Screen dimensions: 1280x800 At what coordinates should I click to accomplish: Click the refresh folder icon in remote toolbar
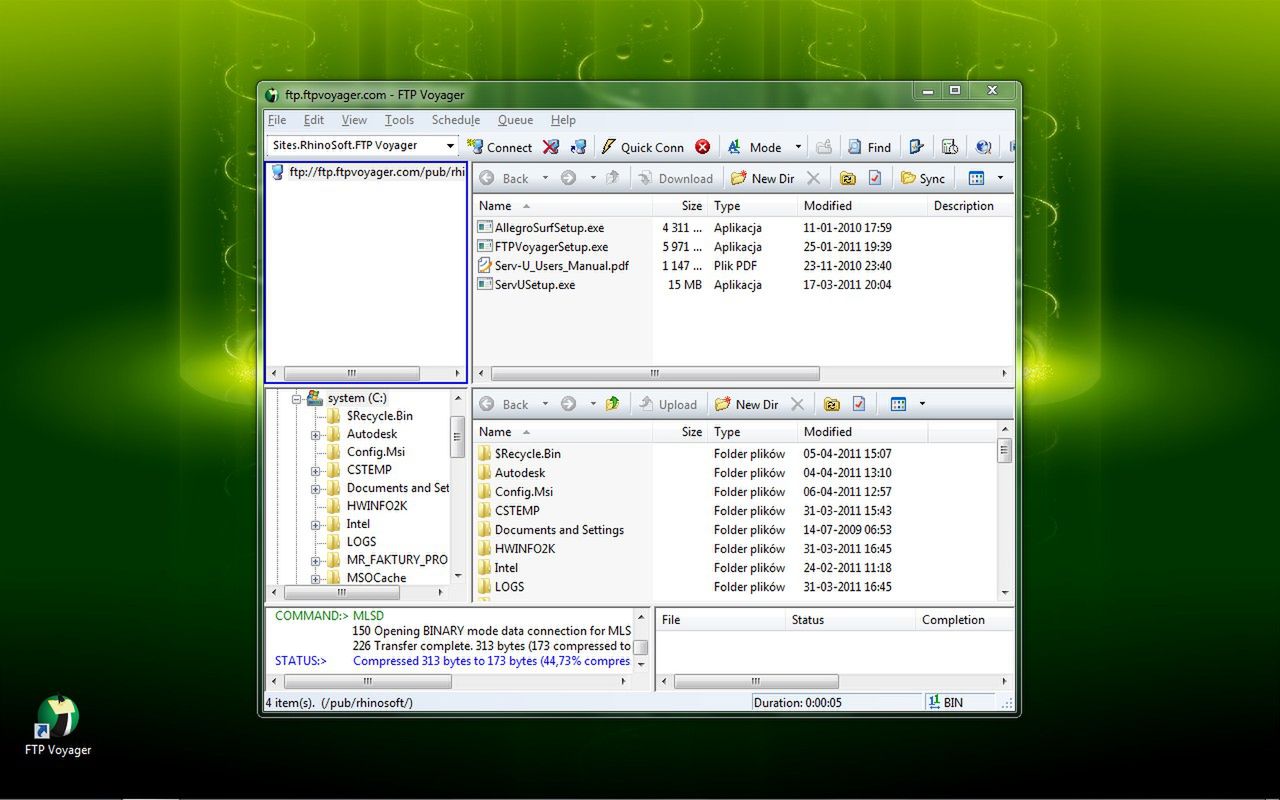click(x=847, y=178)
